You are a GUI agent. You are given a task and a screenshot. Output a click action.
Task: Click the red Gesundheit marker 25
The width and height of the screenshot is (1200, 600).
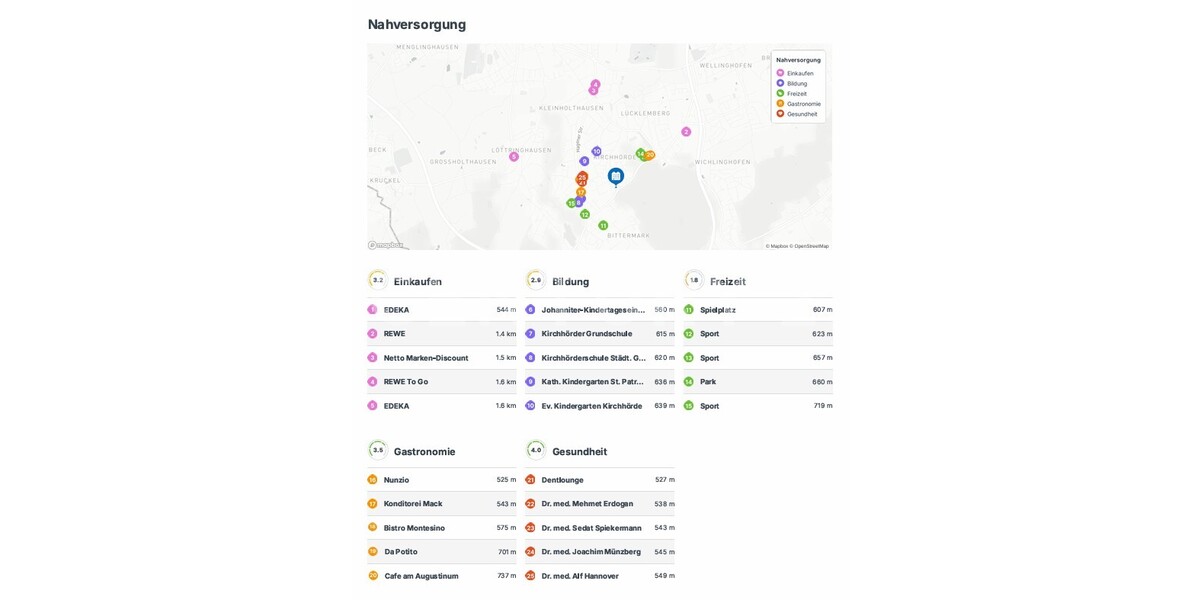(581, 177)
